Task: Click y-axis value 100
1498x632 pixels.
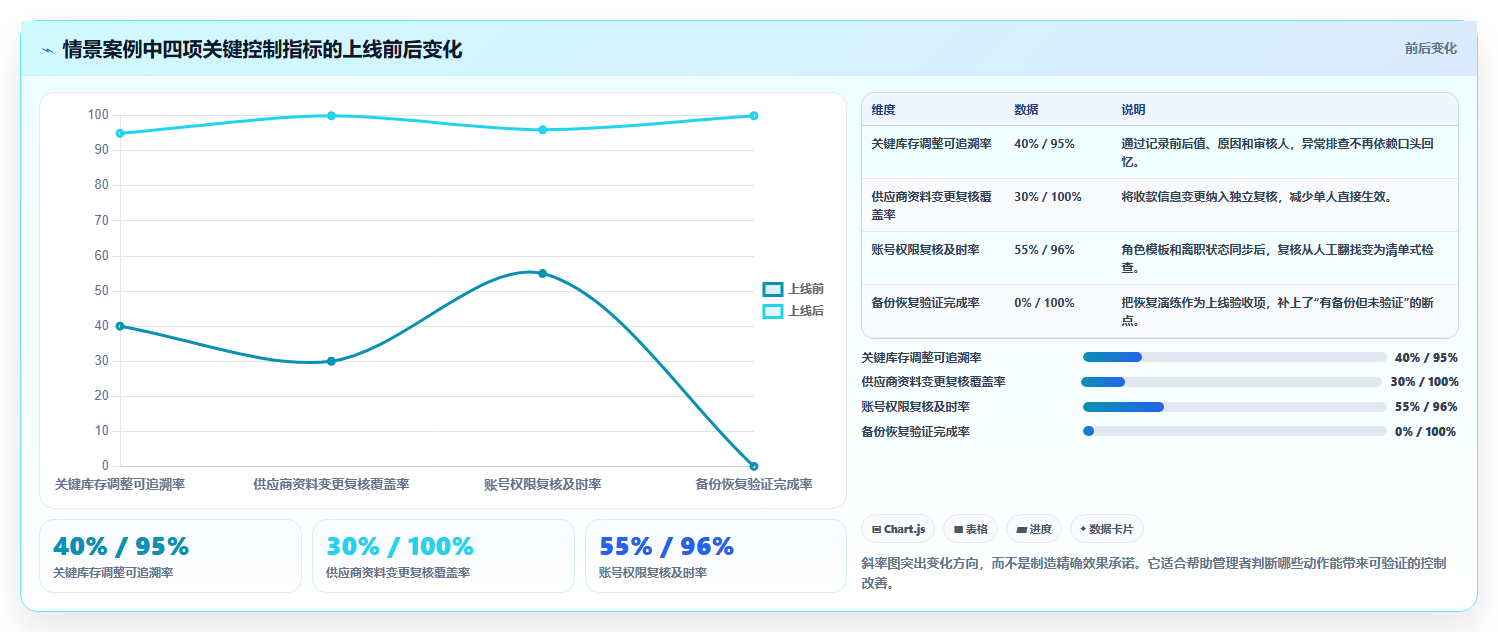Action: [98, 115]
